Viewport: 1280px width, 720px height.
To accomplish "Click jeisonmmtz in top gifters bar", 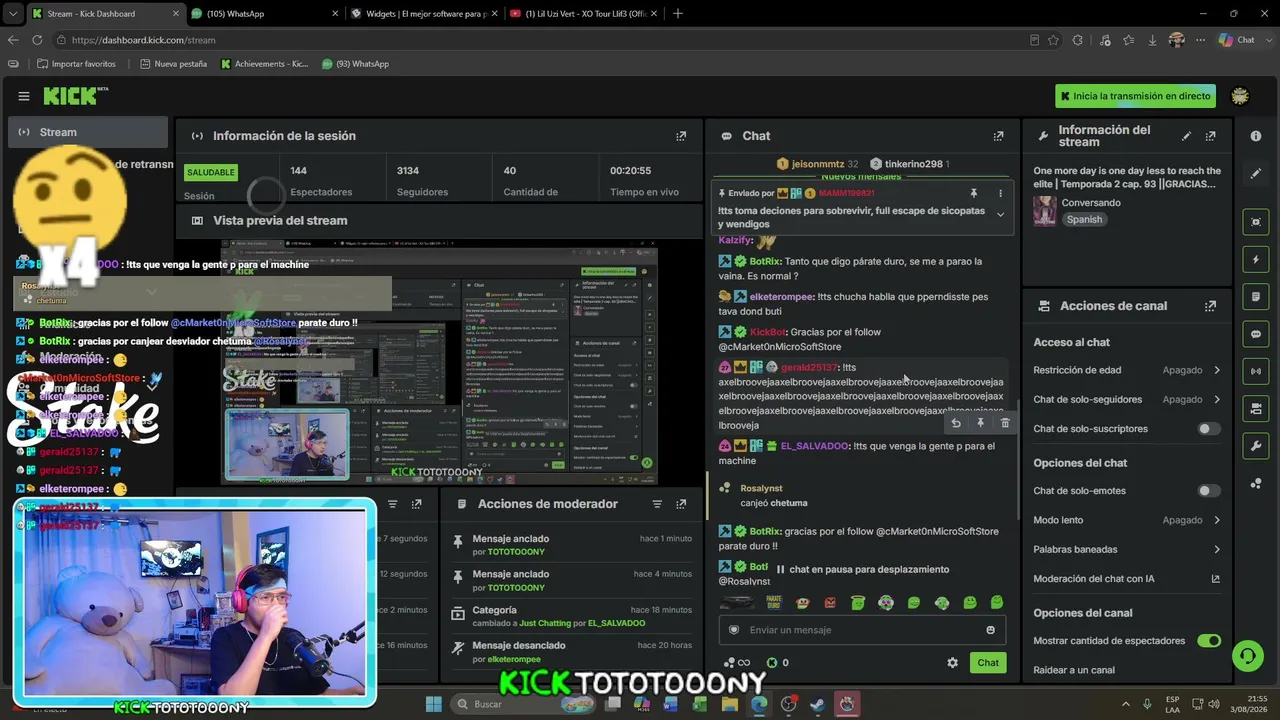I will pyautogui.click(x=817, y=164).
